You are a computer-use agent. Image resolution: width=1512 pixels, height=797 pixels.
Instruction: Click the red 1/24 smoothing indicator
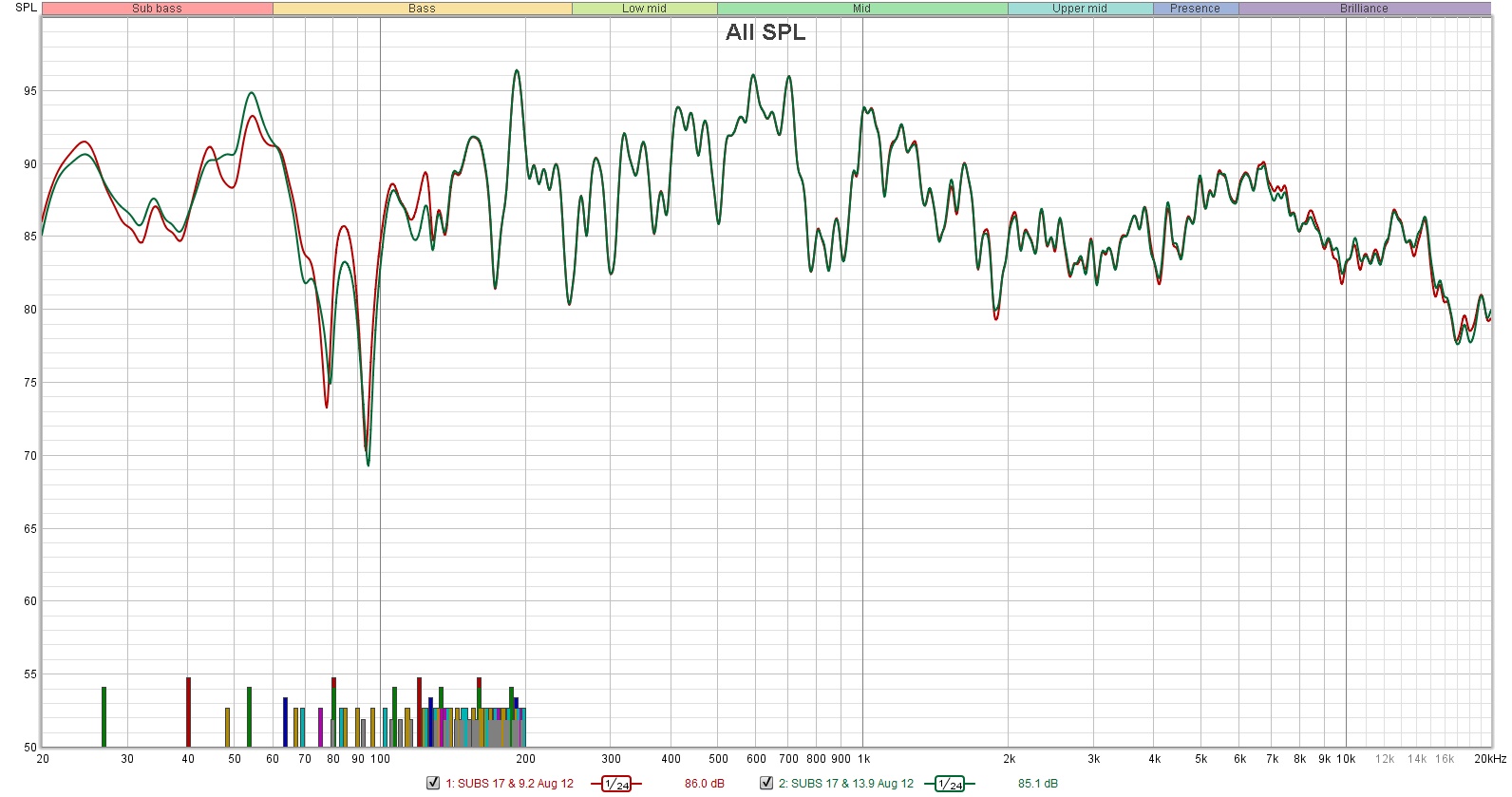tap(616, 784)
